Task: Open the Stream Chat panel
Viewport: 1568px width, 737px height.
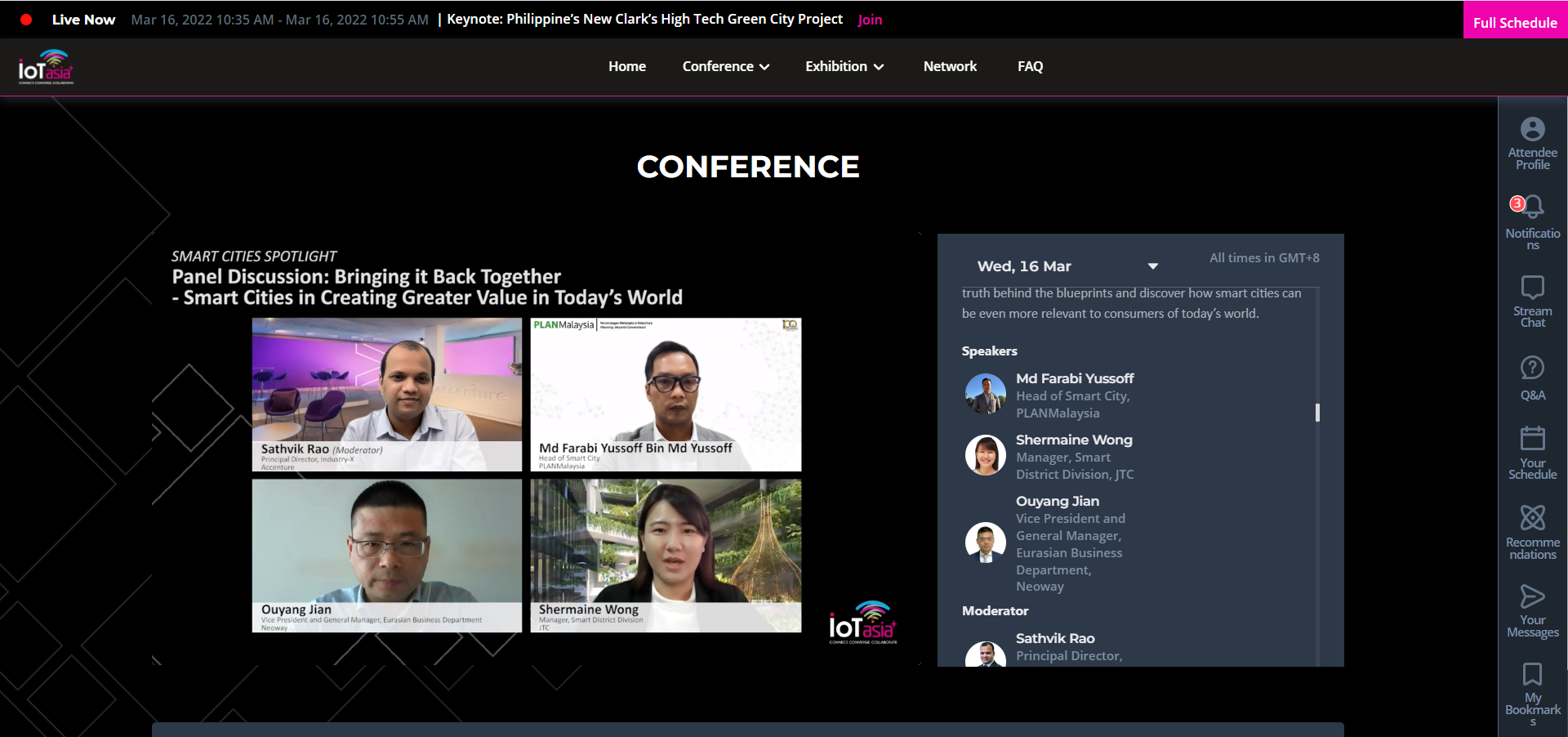Action: (1532, 300)
